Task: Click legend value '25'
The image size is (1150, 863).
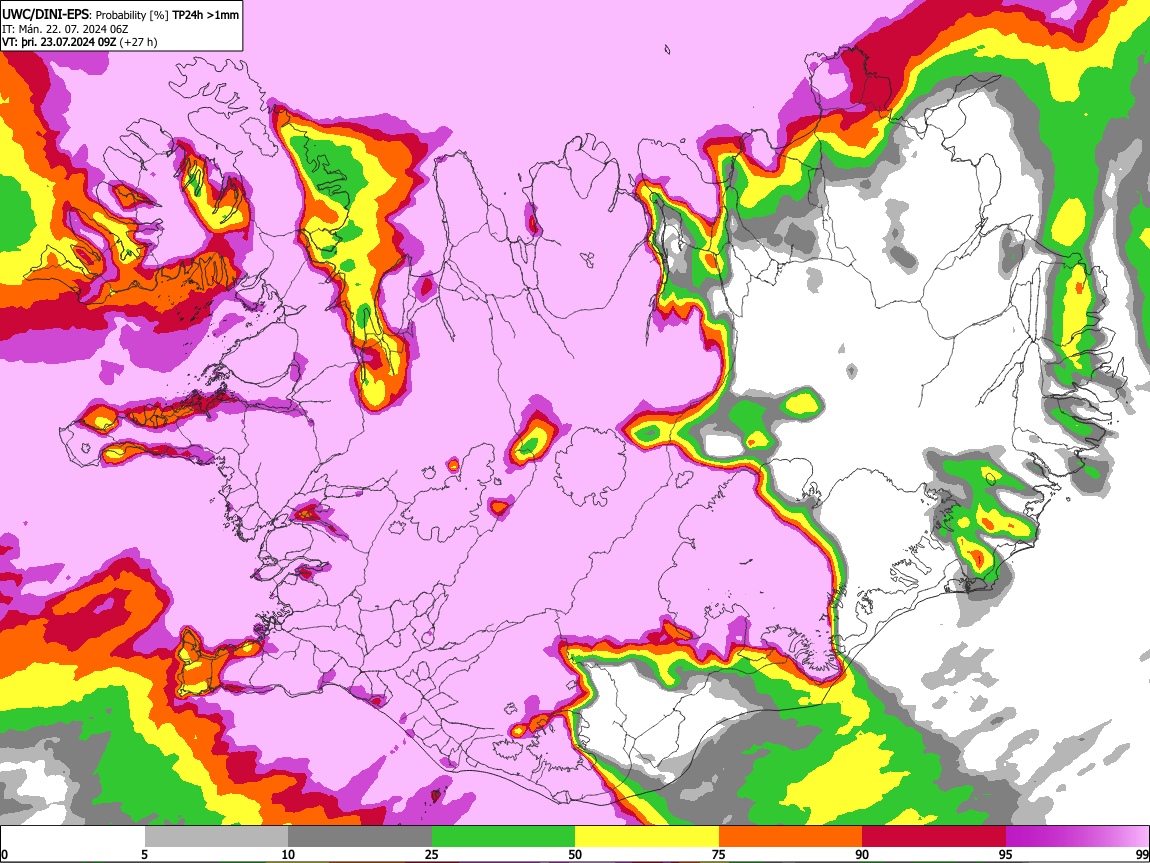Action: click(431, 855)
